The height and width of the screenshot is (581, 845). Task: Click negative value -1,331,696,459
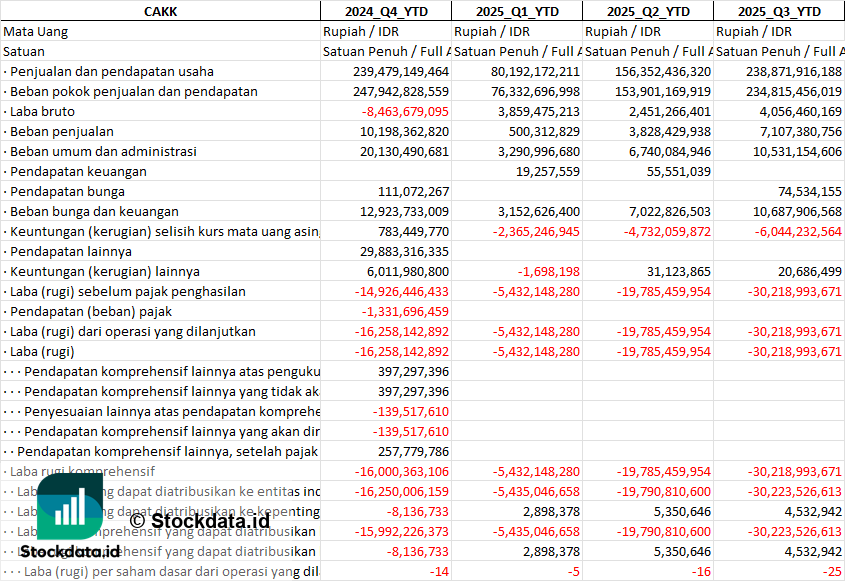[405, 311]
